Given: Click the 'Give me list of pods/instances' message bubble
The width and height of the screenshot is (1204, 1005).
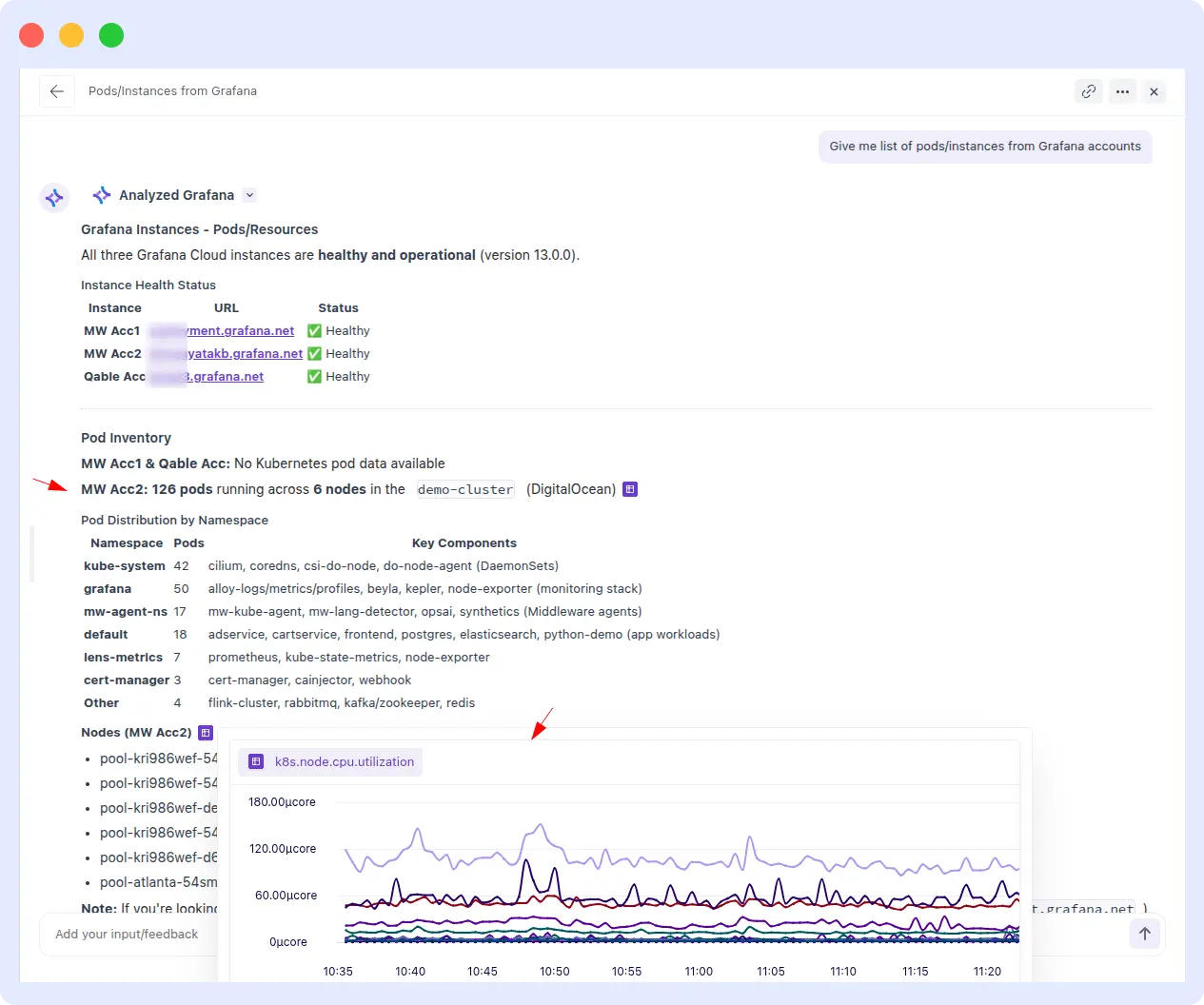Looking at the screenshot, I should coord(985,147).
